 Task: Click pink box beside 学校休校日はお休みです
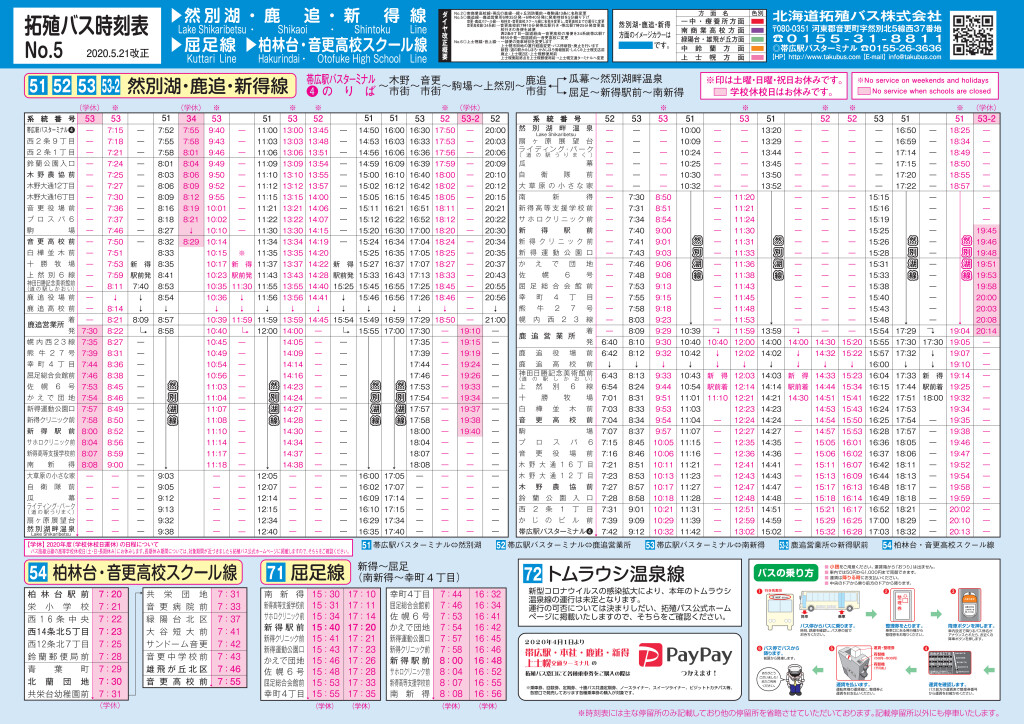point(721,92)
